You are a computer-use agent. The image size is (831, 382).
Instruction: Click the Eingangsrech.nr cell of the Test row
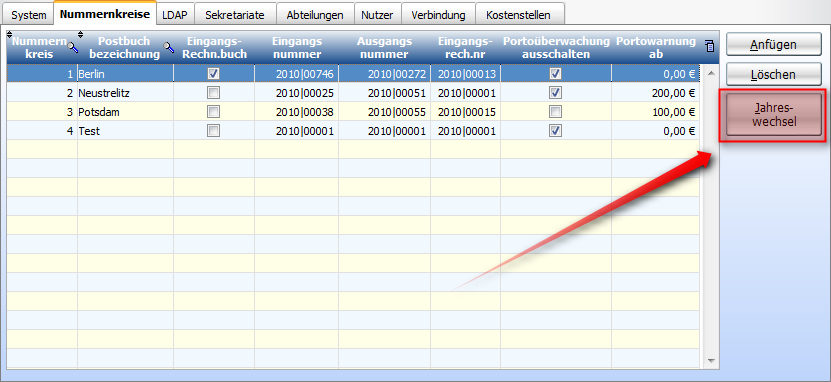pos(466,131)
